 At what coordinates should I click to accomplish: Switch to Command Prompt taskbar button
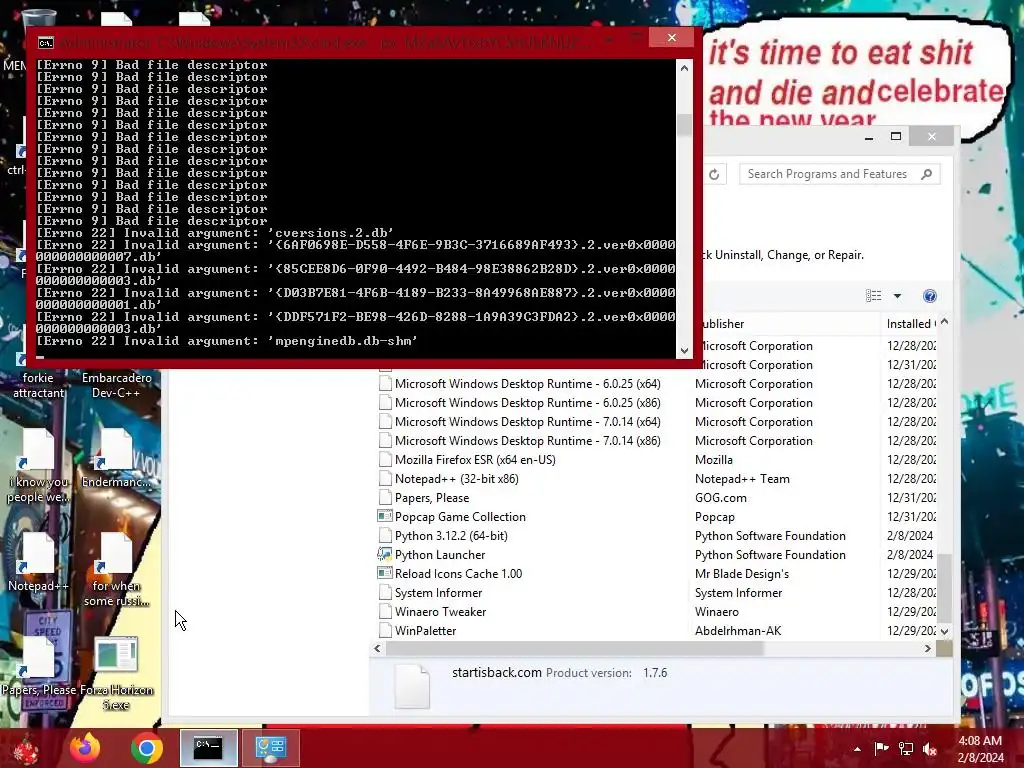(x=209, y=748)
